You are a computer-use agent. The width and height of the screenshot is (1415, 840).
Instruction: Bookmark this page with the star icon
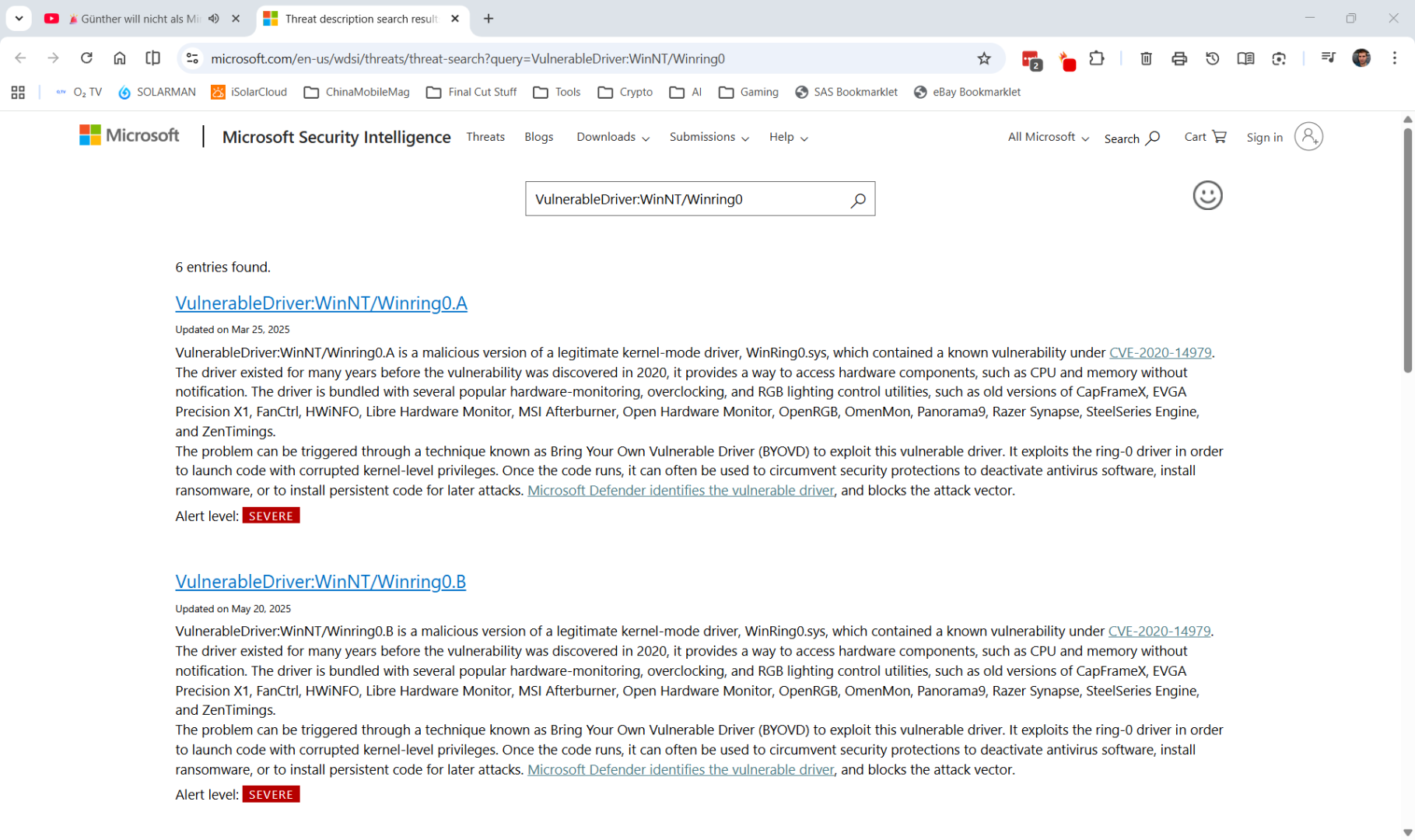[983, 58]
